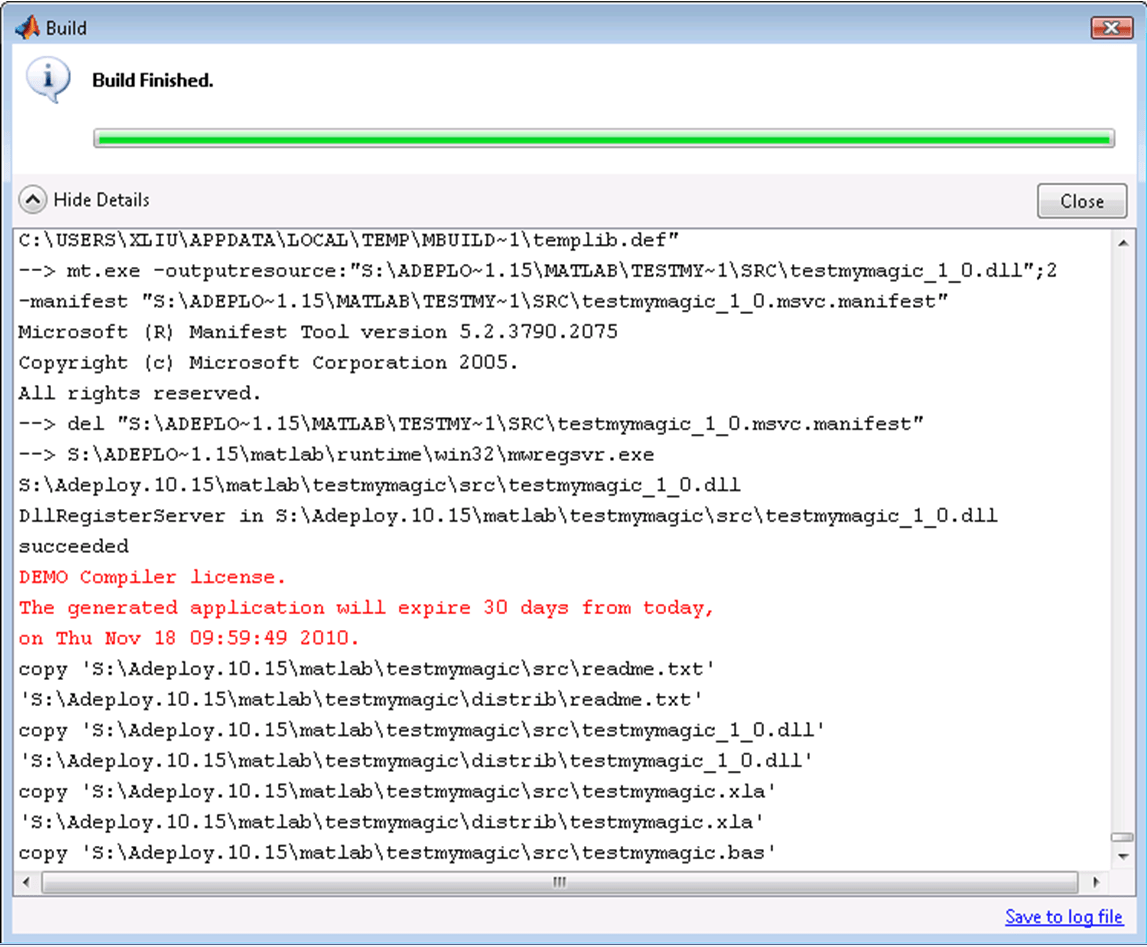Click the 'copy' line for src\testmymagic_1_0.dll
Screen dimensions: 1147x947
click(421, 731)
